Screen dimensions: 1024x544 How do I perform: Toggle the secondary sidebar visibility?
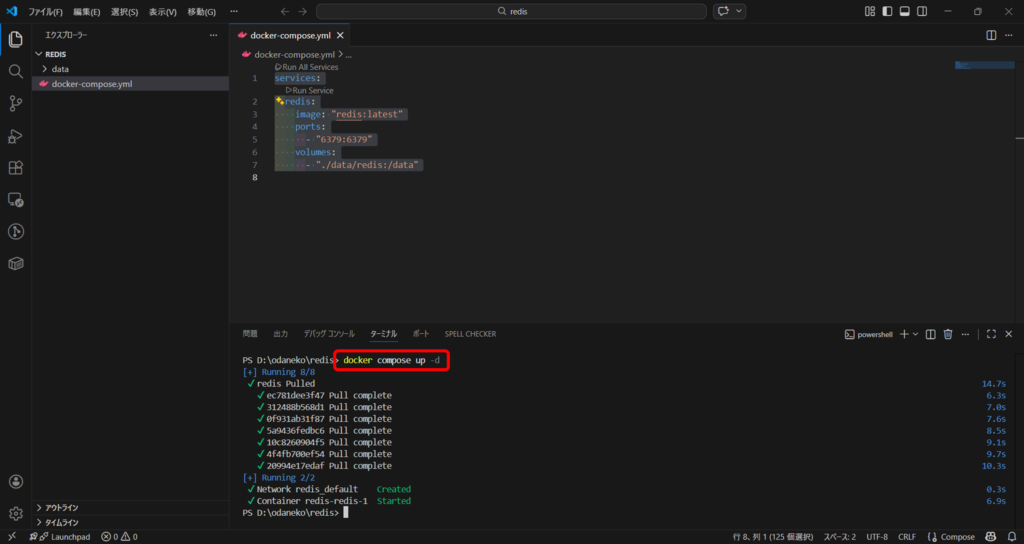pyautogui.click(x=921, y=11)
